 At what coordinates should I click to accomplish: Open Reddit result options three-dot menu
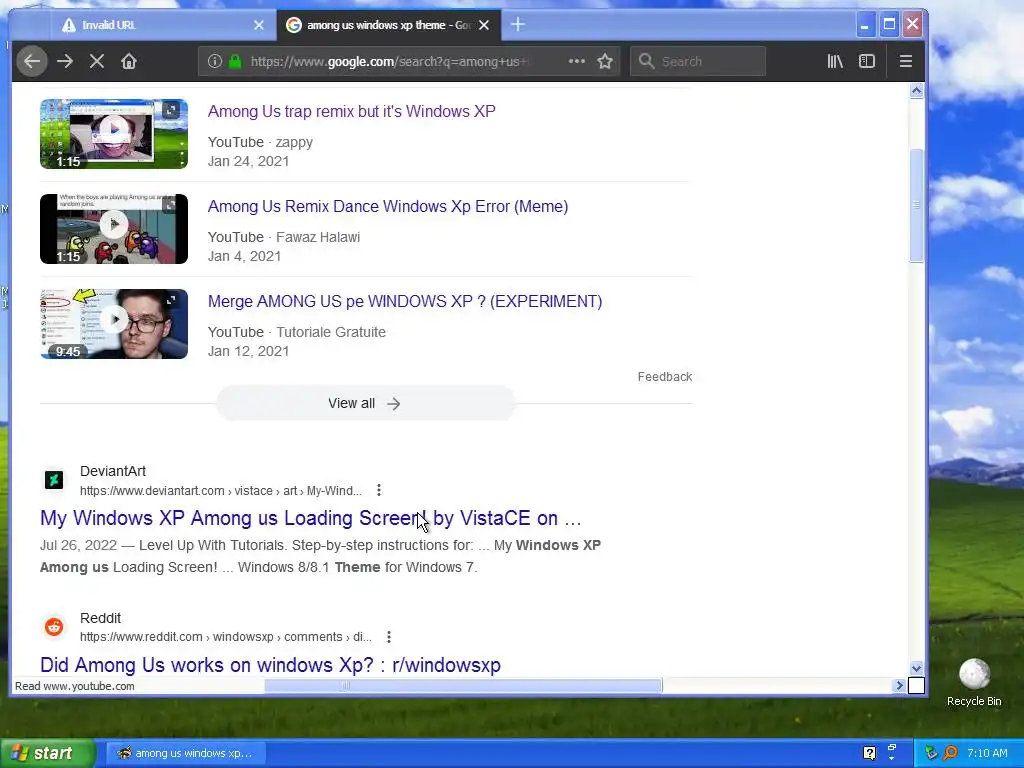[x=389, y=637]
